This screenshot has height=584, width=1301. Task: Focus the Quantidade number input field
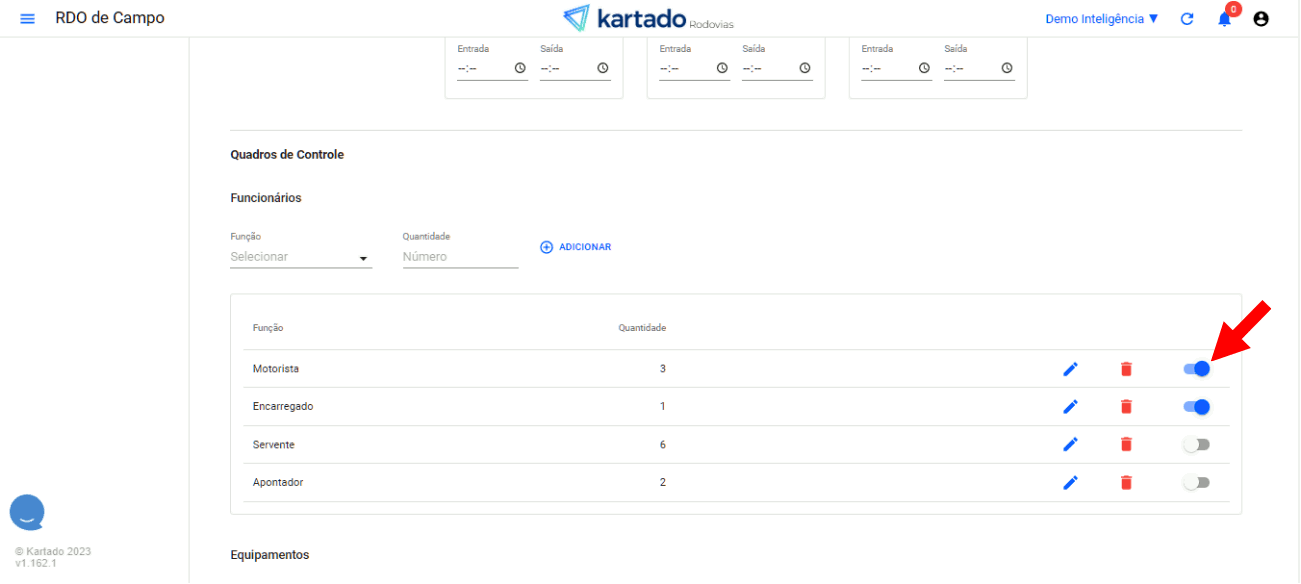[x=460, y=258]
